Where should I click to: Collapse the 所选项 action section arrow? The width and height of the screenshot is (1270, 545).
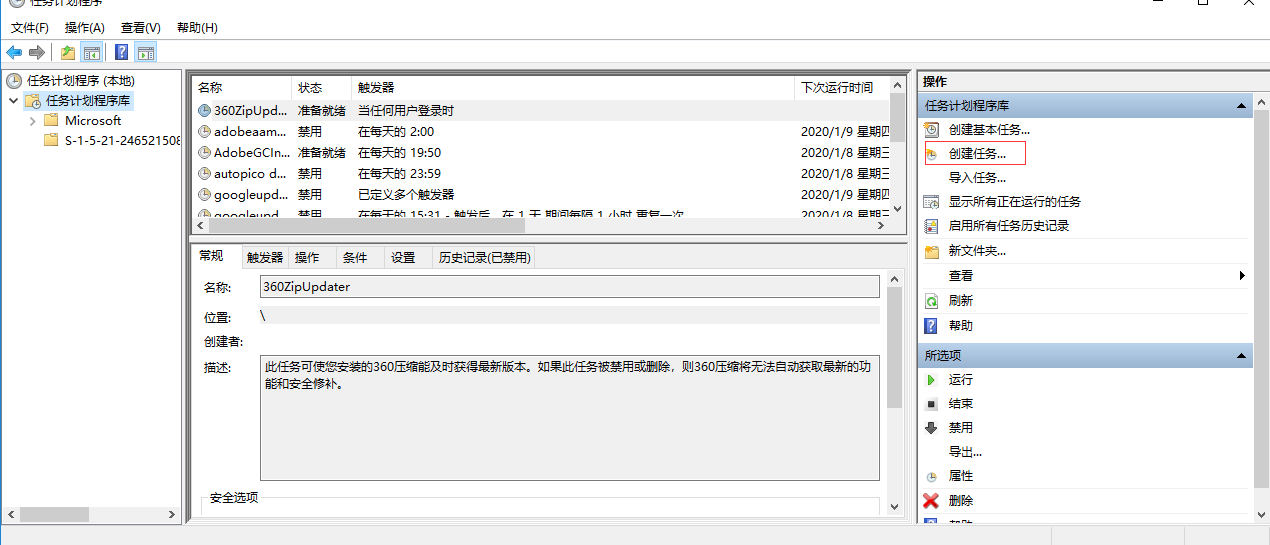[1241, 356]
